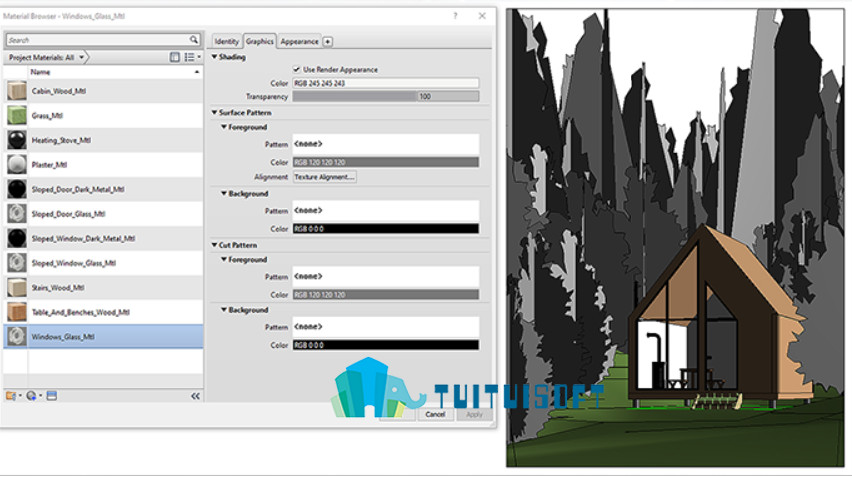
Task: Collapse Surface Pattern Foreground subsection
Action: click(x=224, y=127)
